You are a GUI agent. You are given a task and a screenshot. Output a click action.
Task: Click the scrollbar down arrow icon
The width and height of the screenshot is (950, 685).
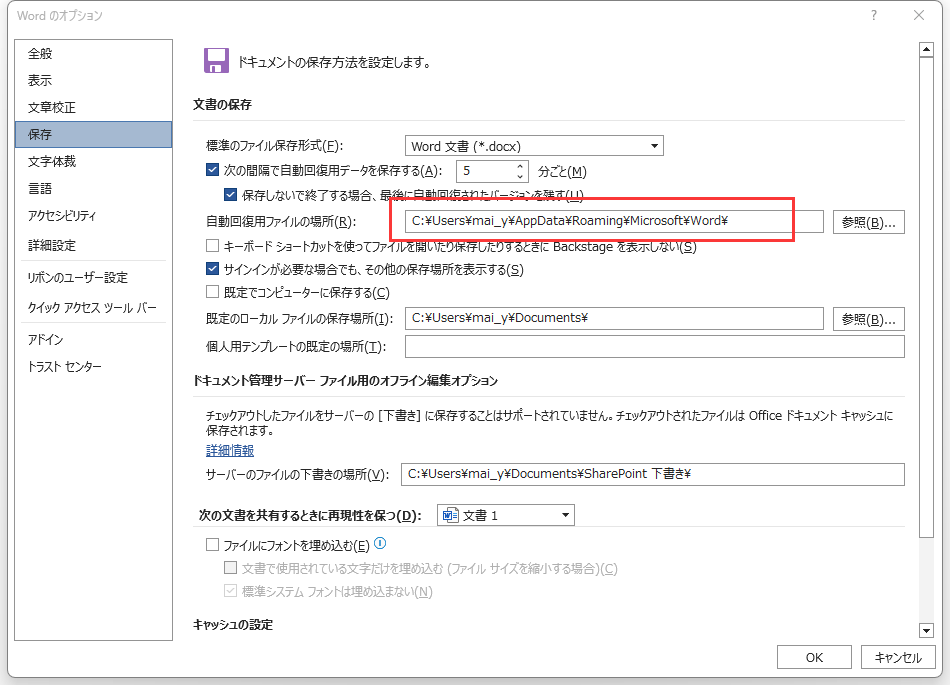(928, 630)
